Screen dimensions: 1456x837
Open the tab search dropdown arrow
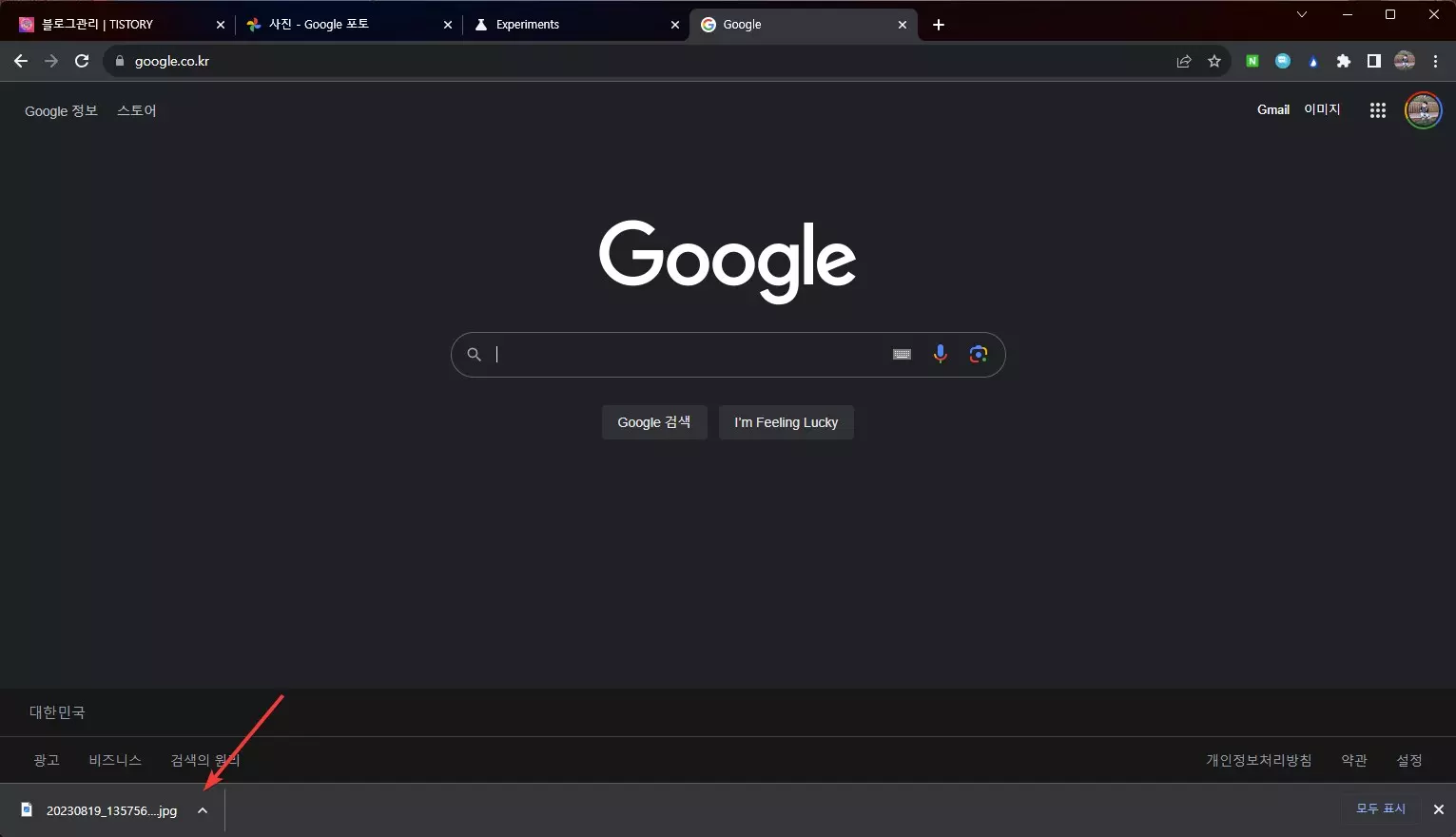point(1302,14)
